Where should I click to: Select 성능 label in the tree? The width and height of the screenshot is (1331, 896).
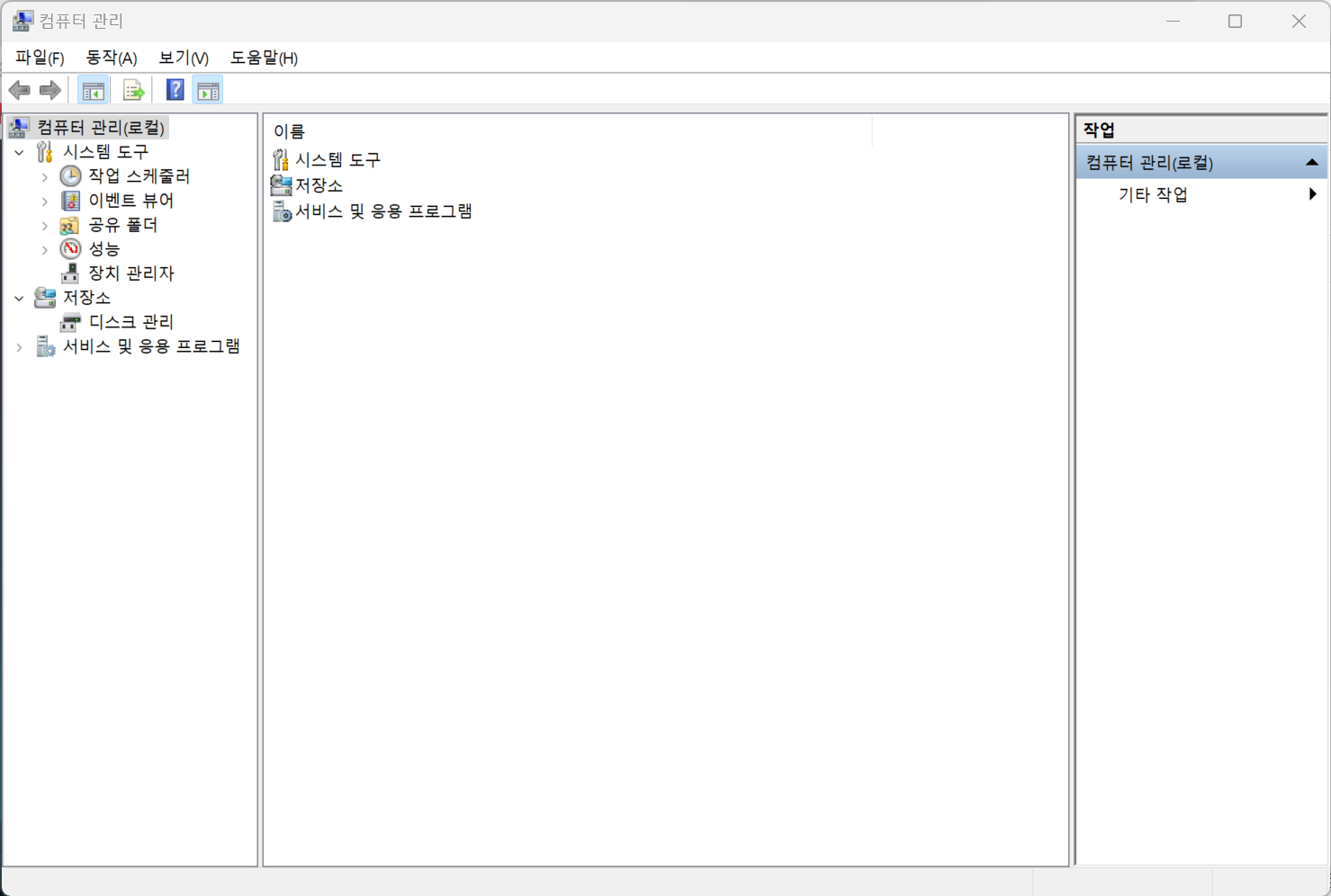point(104,249)
